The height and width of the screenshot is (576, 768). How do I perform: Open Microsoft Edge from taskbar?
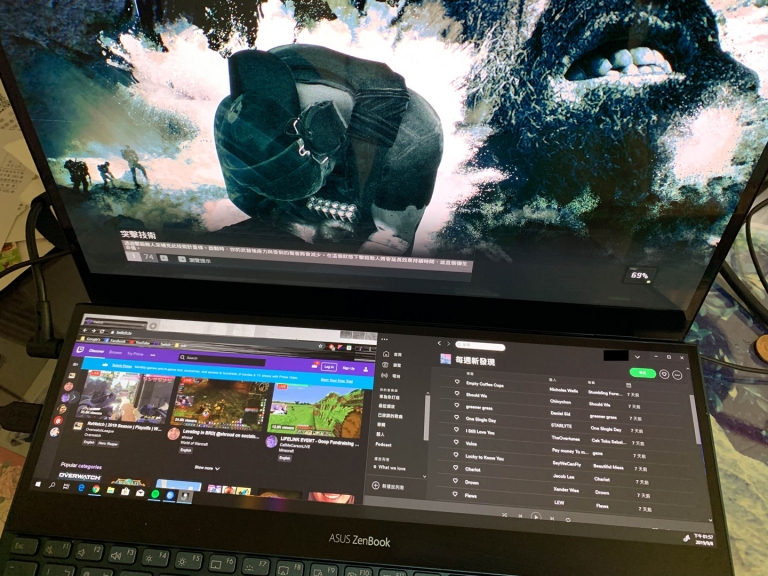click(81, 487)
